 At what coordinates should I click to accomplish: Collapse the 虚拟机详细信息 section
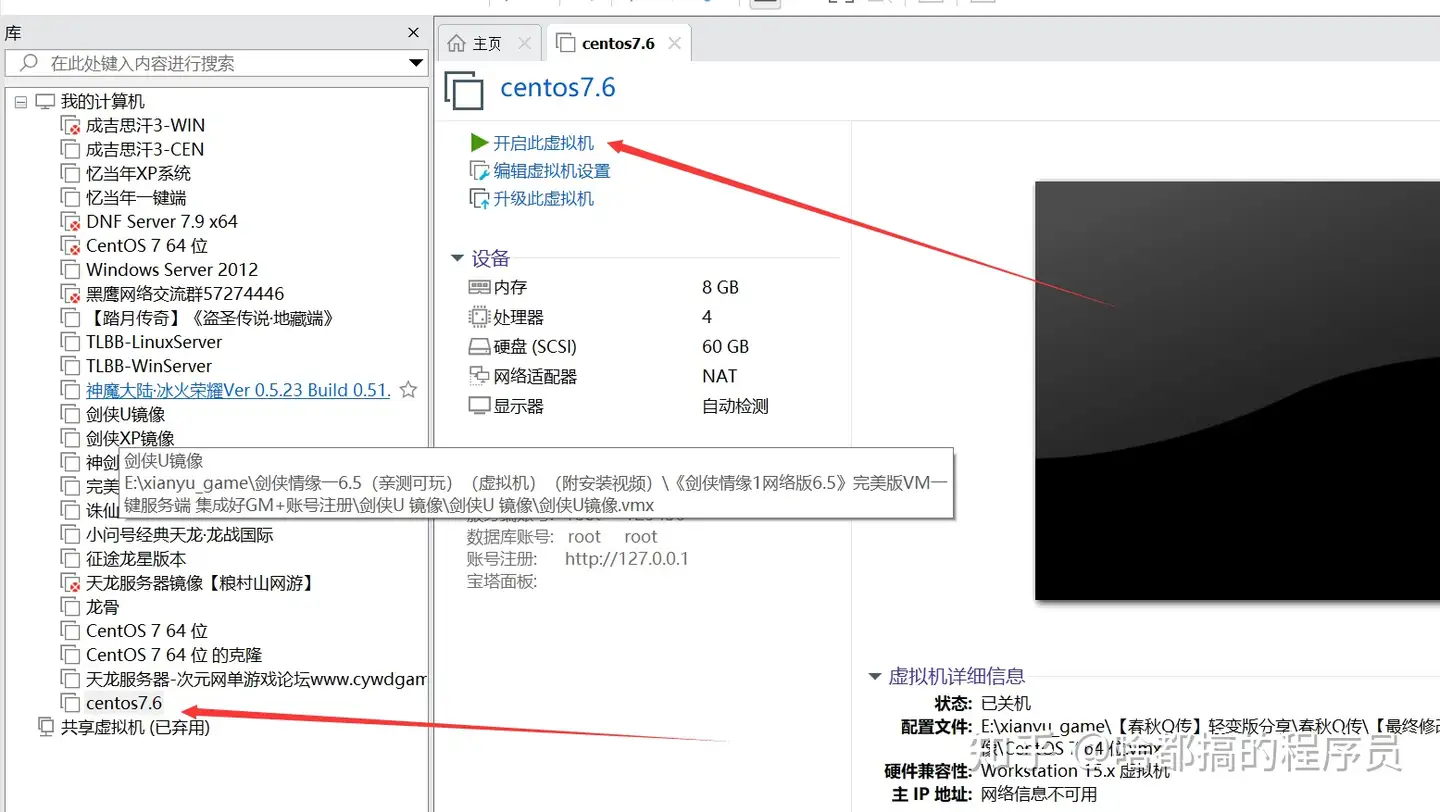click(x=875, y=677)
